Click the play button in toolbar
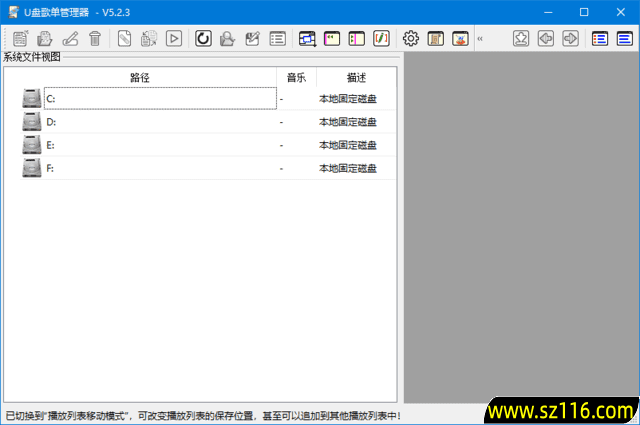Image resolution: width=640 pixels, height=425 pixels. [174, 38]
